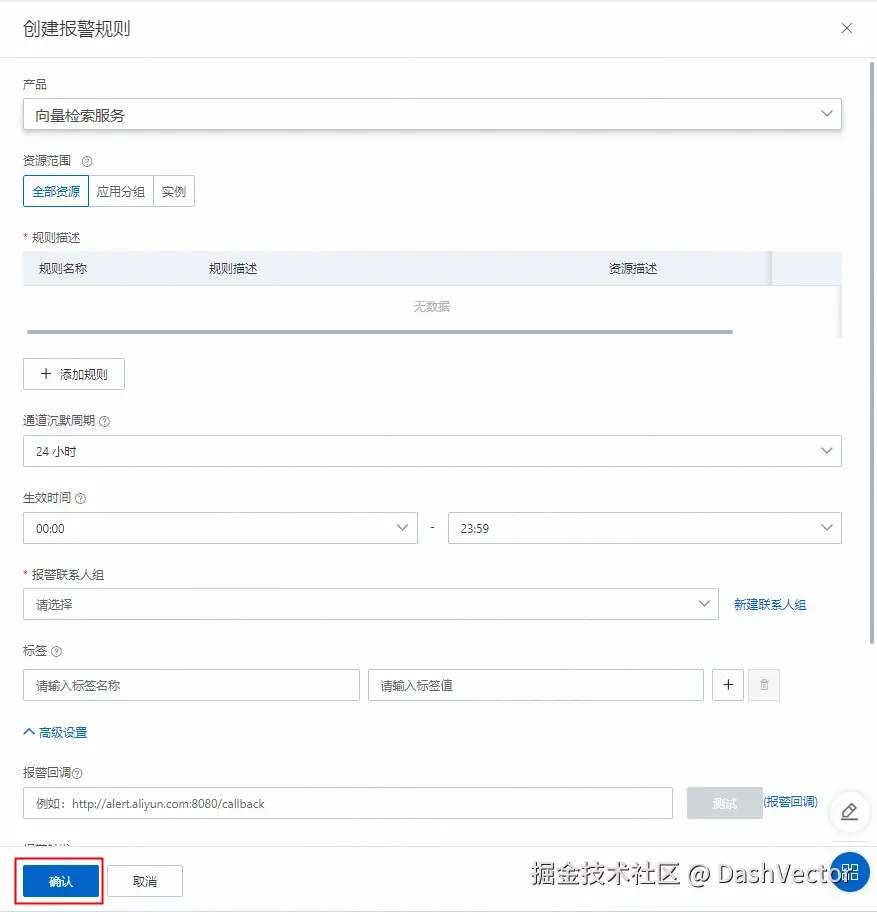Click the 添加规则 add rule button
Screen dimensions: 877x912
[74, 373]
